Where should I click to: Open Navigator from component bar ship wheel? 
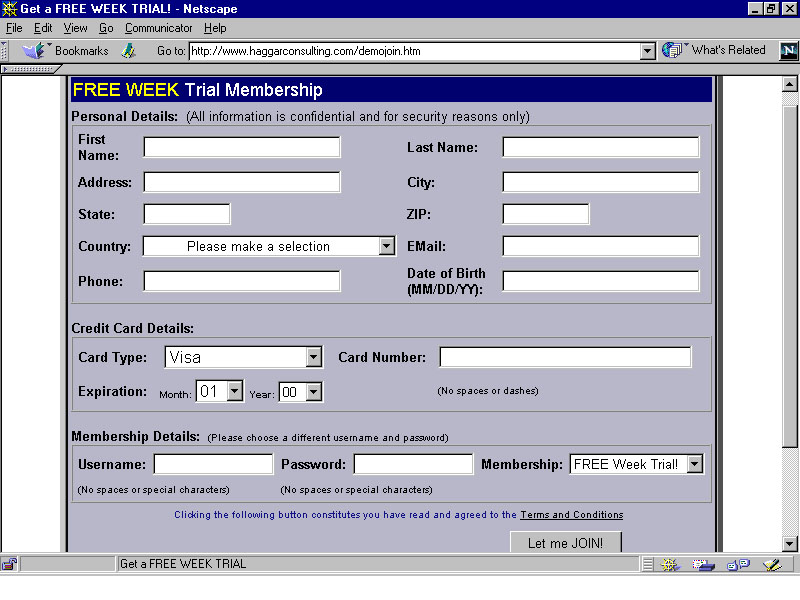670,565
